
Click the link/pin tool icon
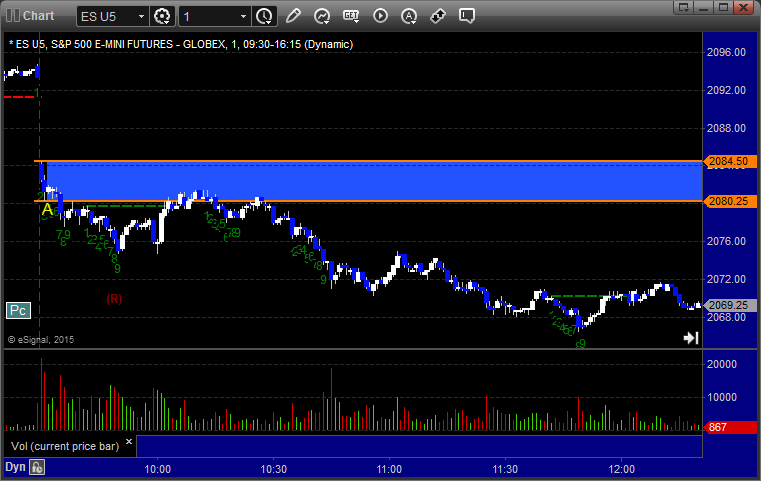(438, 16)
